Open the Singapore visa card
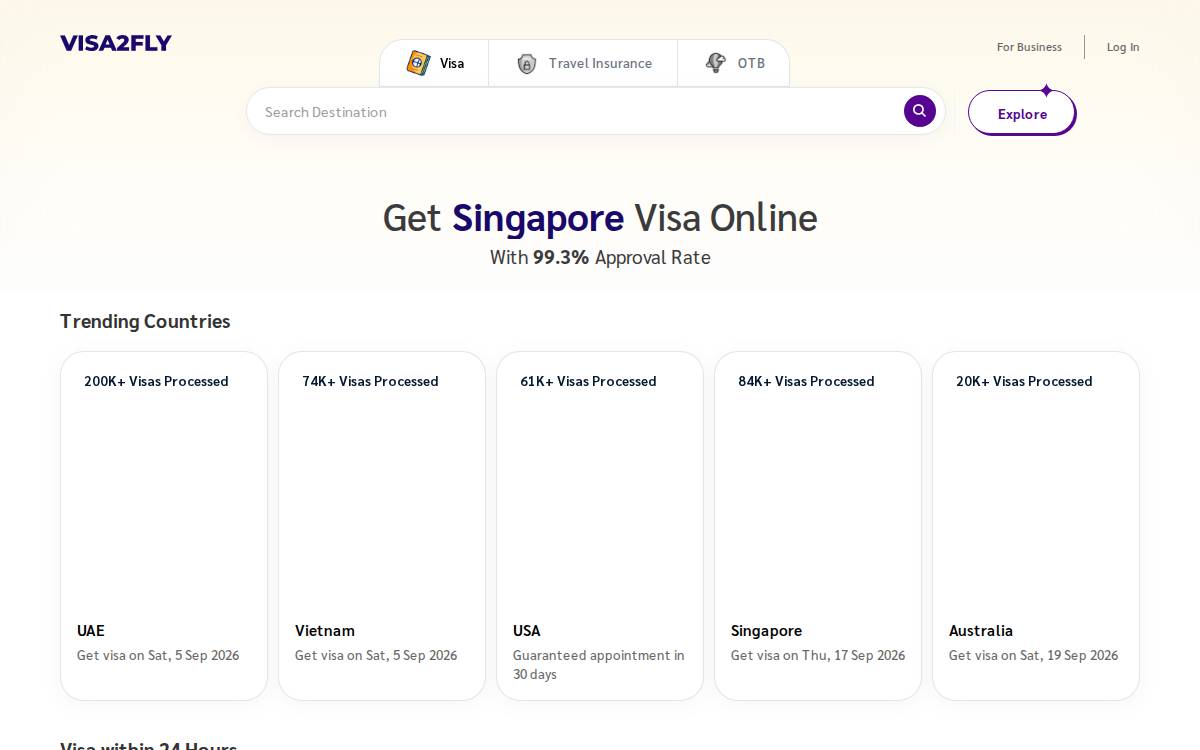 point(818,526)
